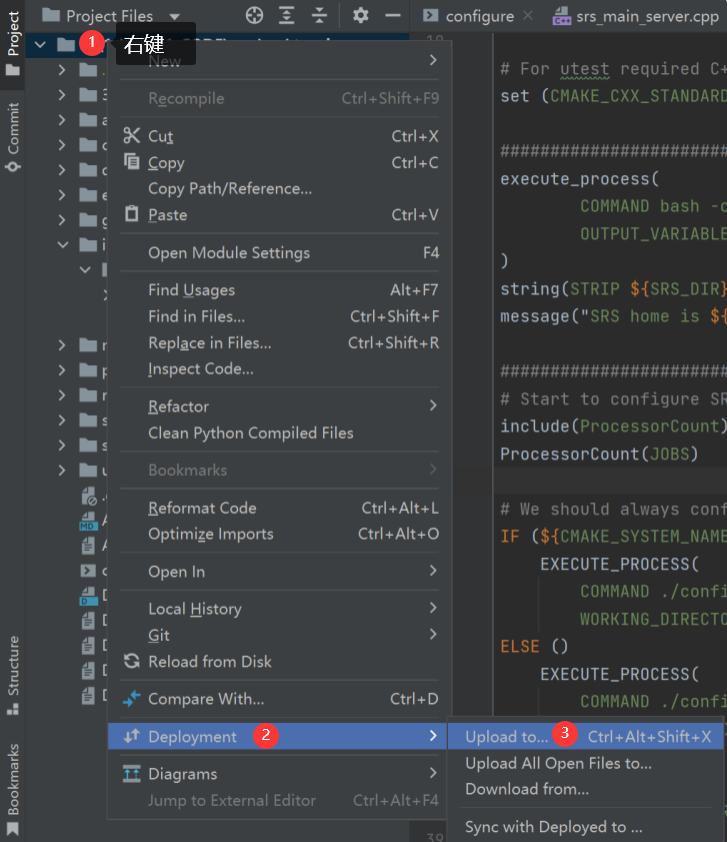
Task: Open the Commit tool window
Action: point(13,136)
